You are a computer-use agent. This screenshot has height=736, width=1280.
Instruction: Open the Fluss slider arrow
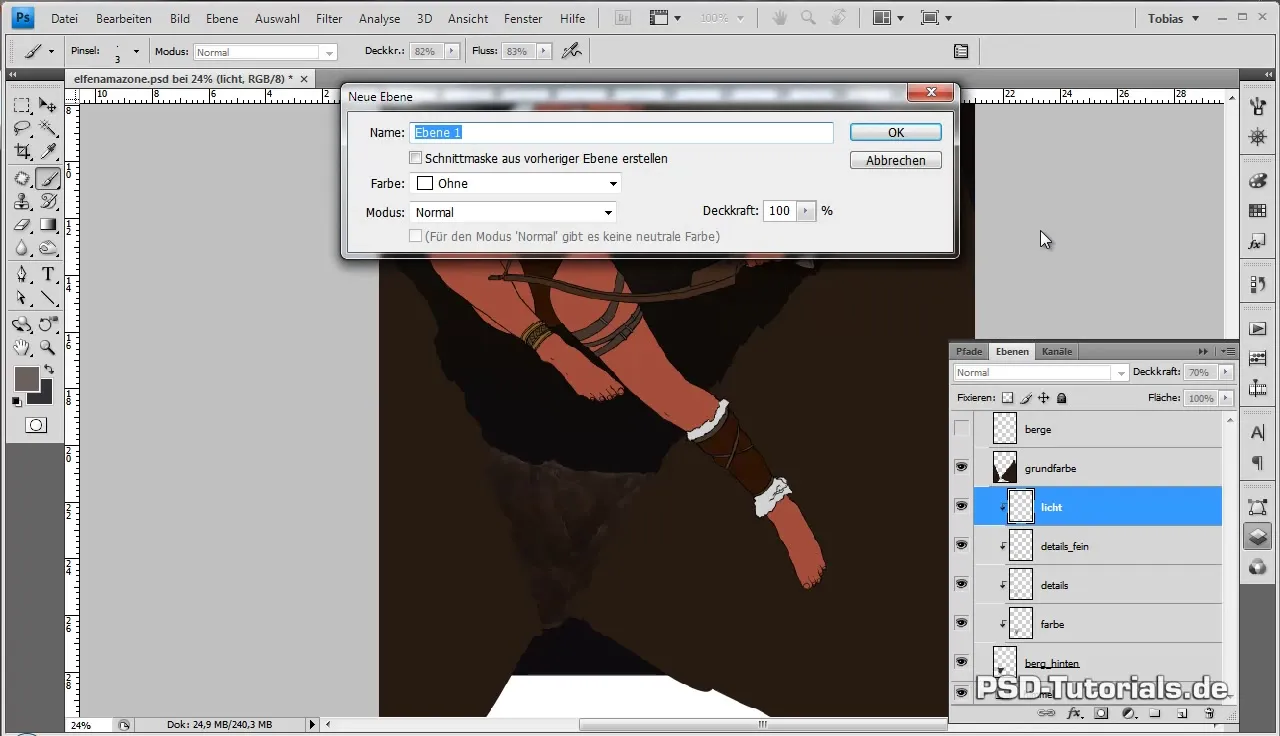pyautogui.click(x=544, y=51)
